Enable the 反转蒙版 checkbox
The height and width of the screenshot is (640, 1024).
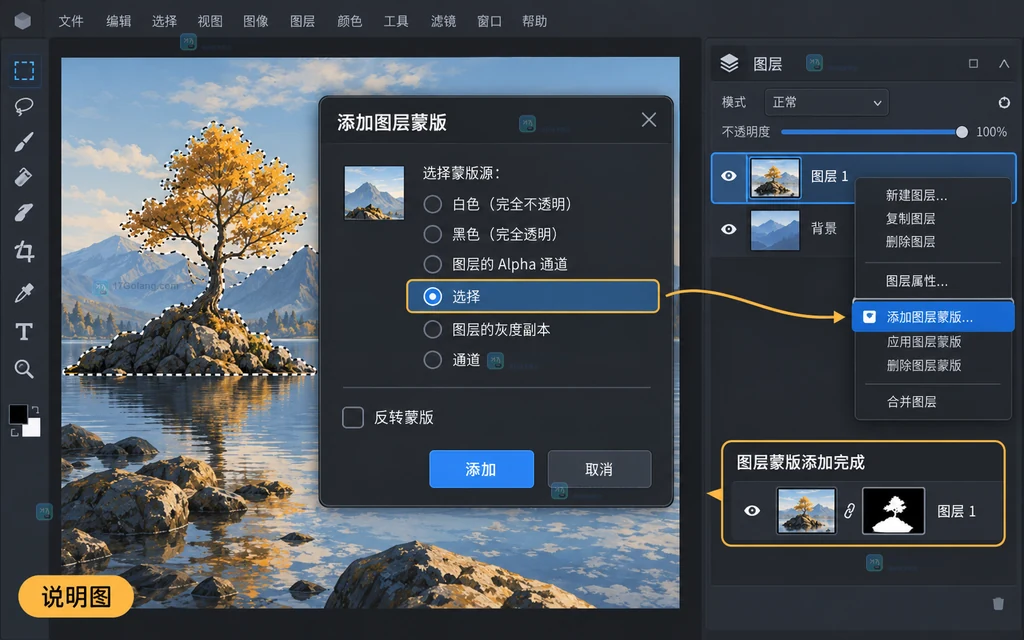pos(353,417)
